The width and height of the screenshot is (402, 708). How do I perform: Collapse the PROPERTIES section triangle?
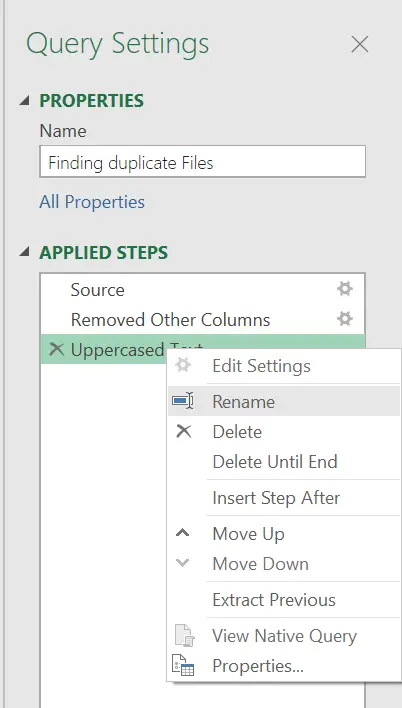pyautogui.click(x=24, y=101)
